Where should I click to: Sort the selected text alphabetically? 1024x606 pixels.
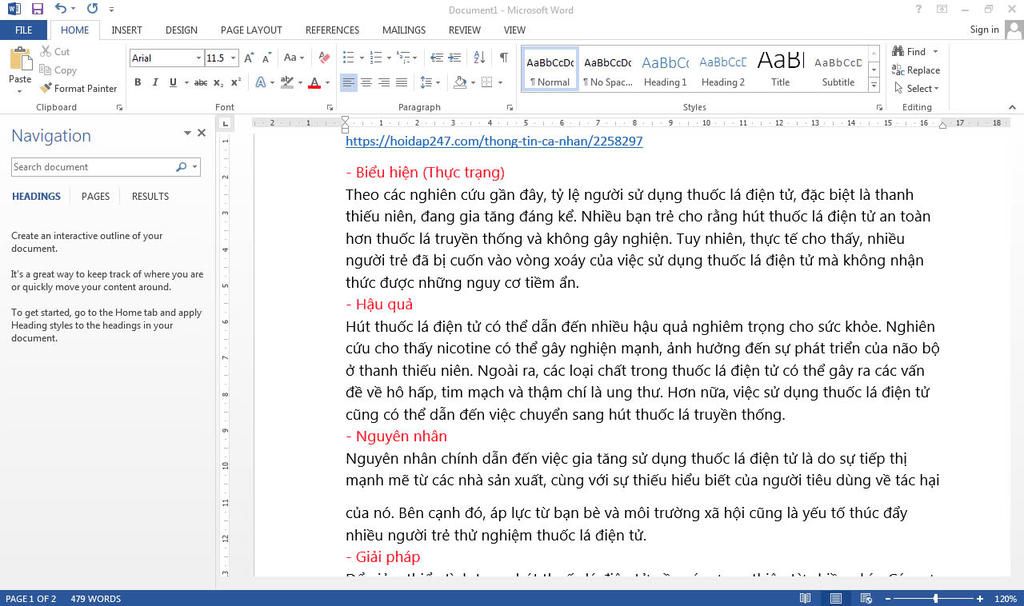coord(479,58)
